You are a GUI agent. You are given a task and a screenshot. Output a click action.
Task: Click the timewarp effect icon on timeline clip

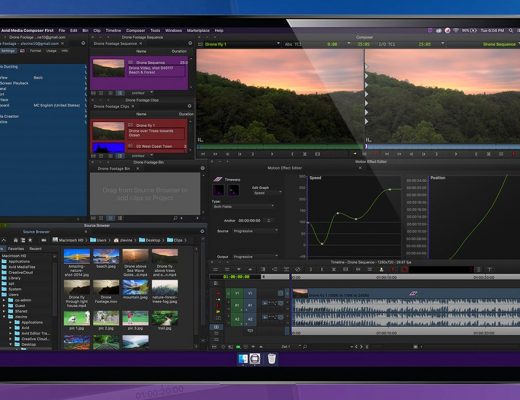pyautogui.click(x=413, y=293)
